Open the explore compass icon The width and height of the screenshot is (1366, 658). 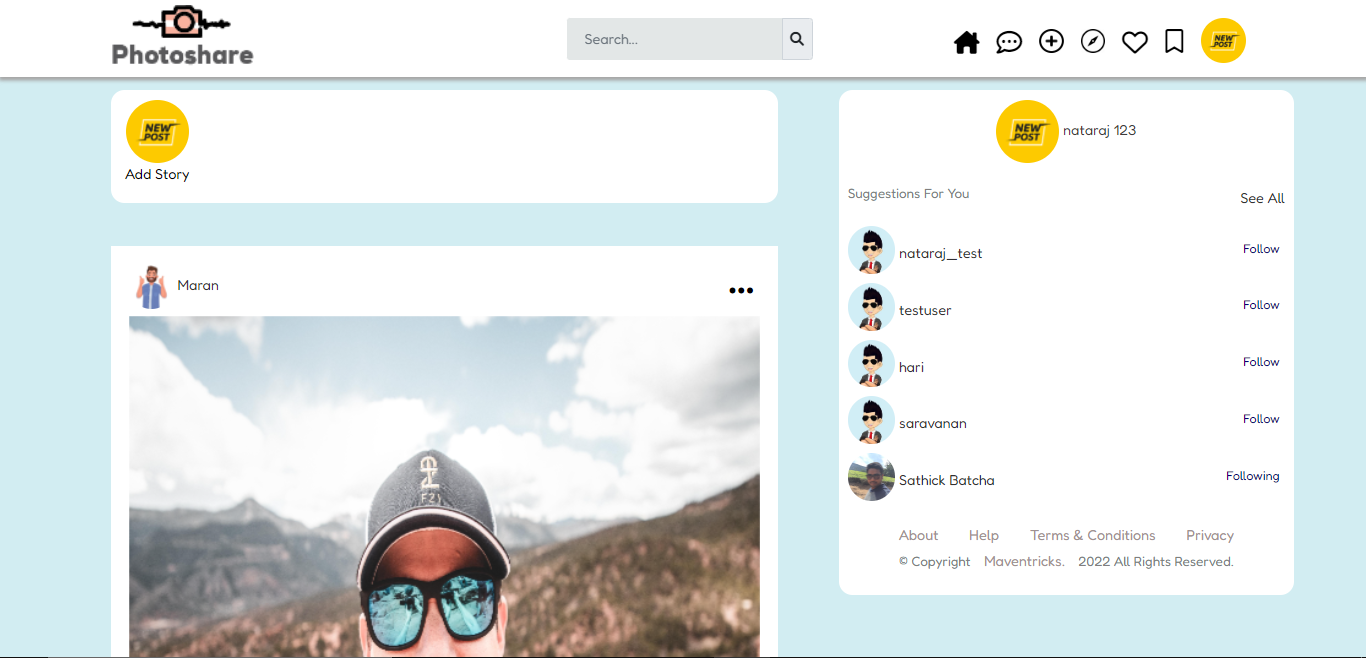click(x=1093, y=41)
